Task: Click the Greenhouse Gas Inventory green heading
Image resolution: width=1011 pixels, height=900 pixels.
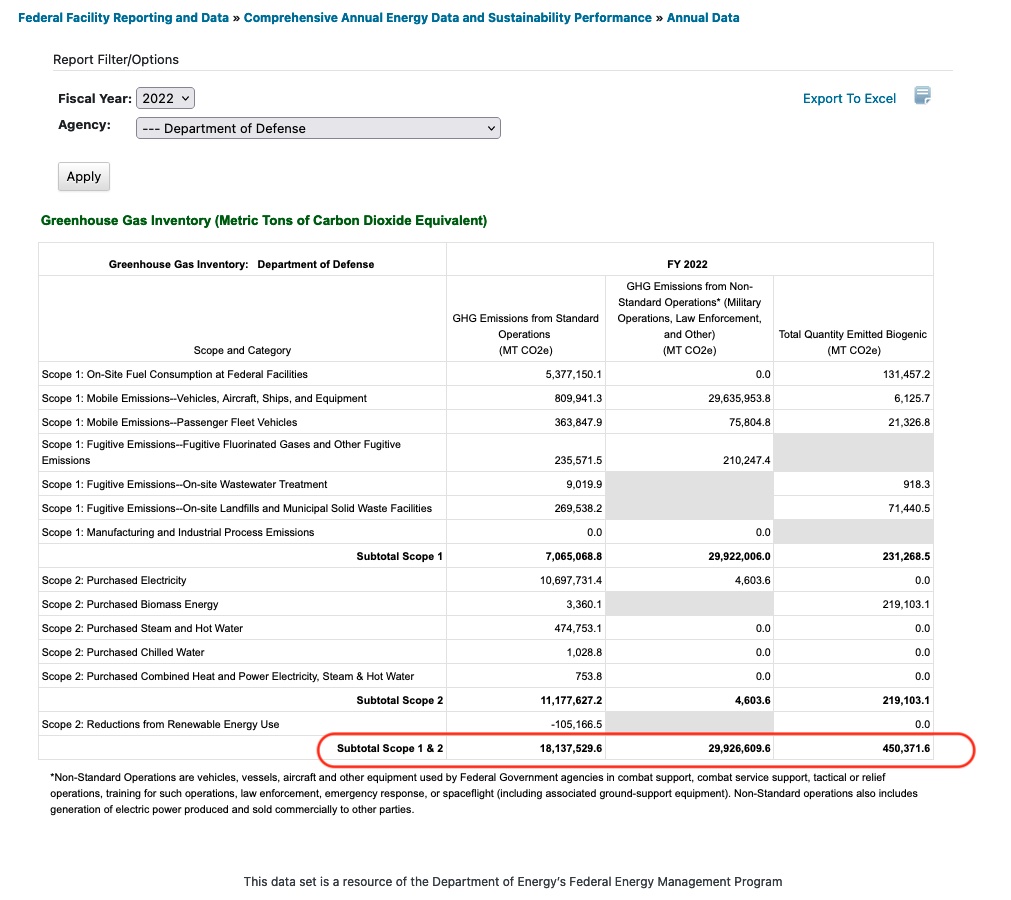Action: click(x=264, y=220)
